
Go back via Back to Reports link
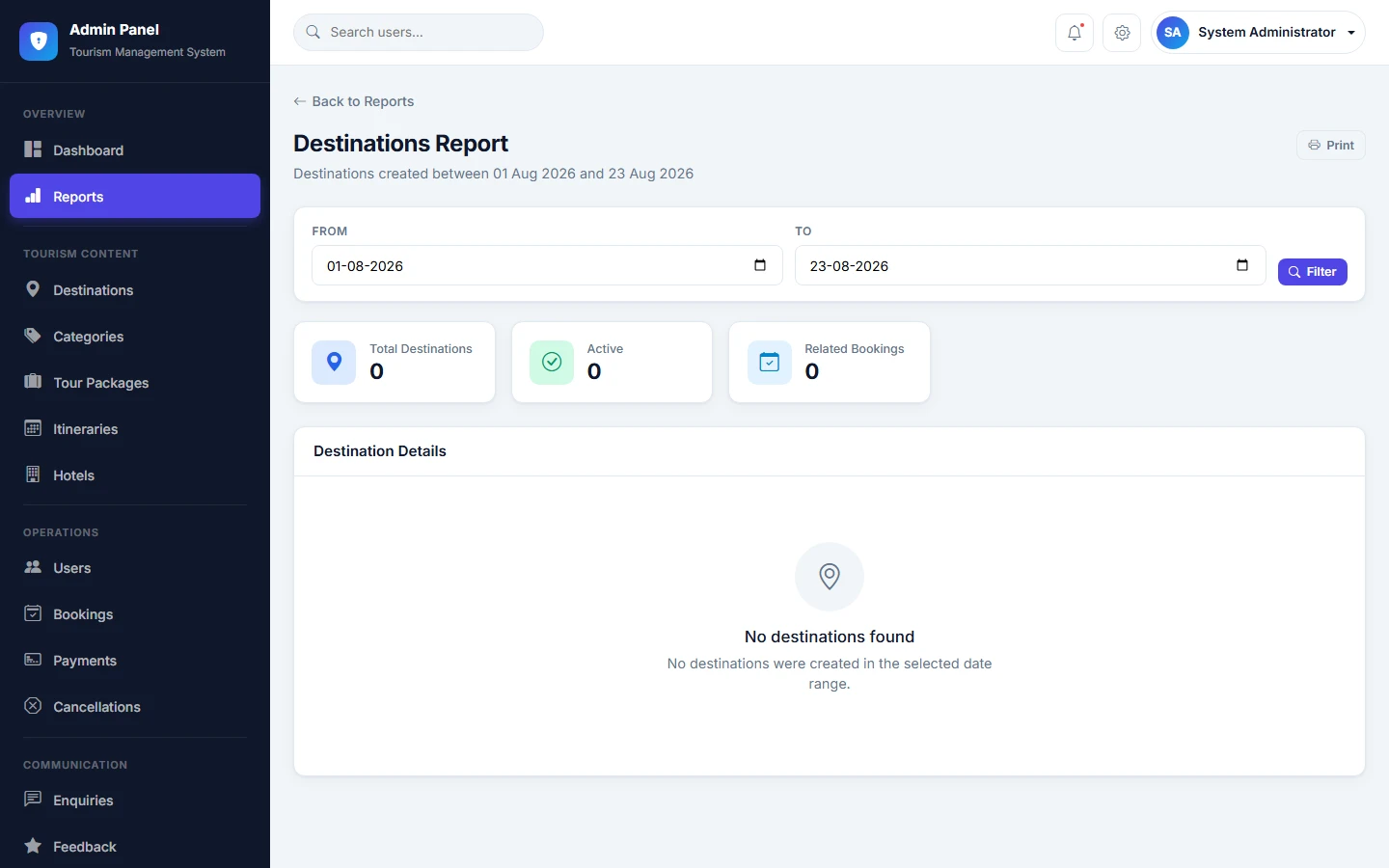tap(354, 101)
